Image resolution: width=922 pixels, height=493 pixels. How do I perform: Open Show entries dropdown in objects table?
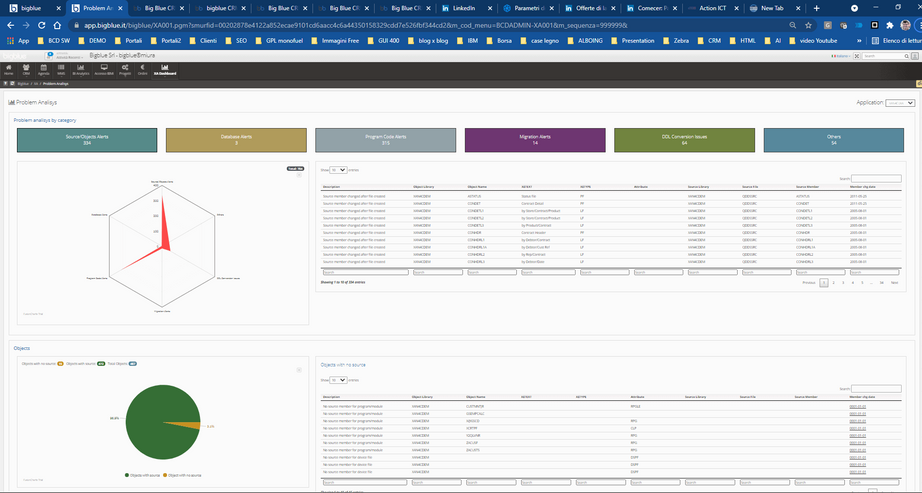coord(338,380)
